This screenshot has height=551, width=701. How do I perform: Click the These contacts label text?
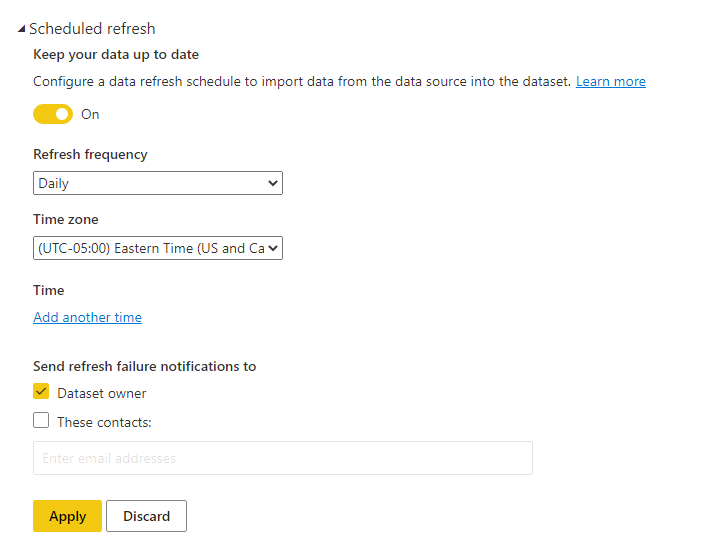click(104, 422)
